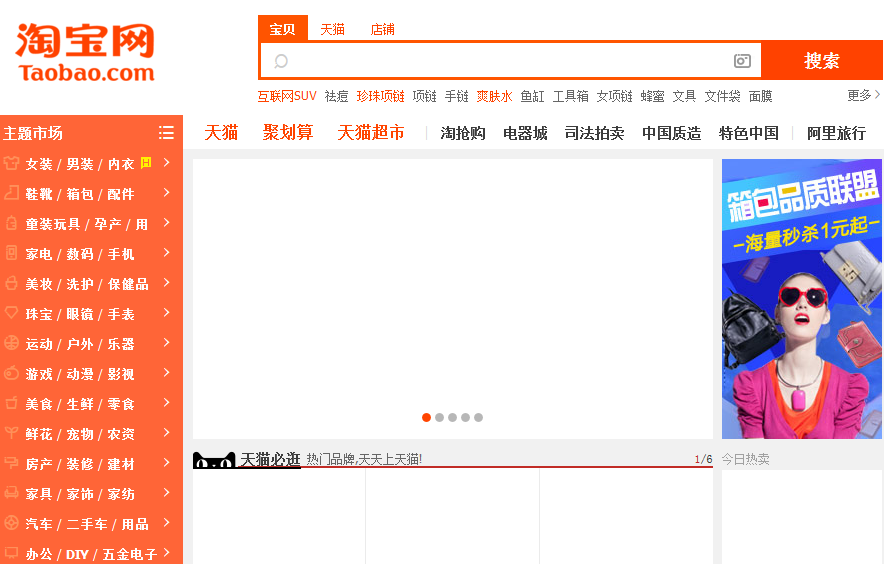Click 更多 to see more keywords

[863, 95]
